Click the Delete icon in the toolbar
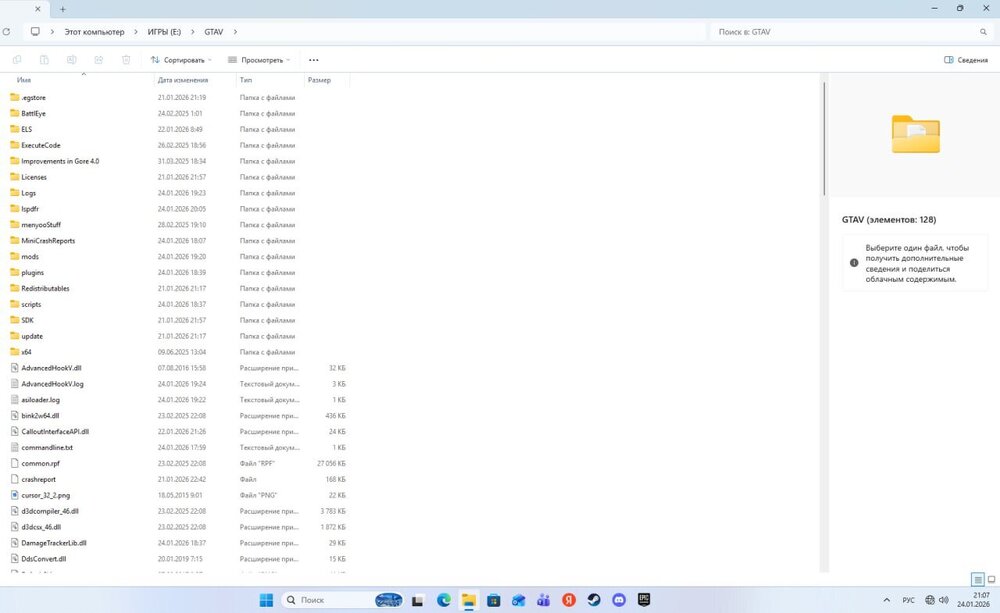The height and width of the screenshot is (613, 1000). [125, 60]
